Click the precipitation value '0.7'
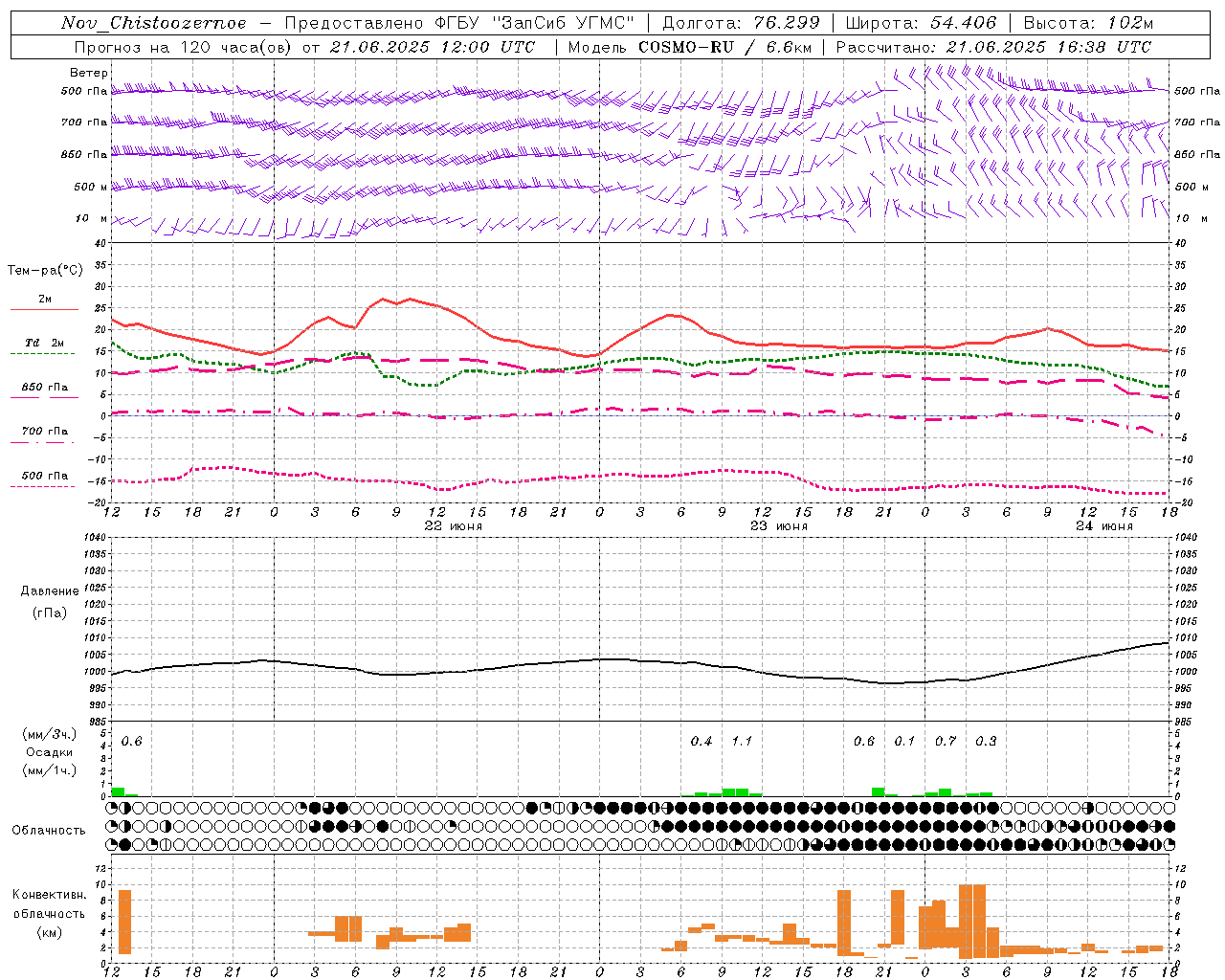 tap(946, 742)
